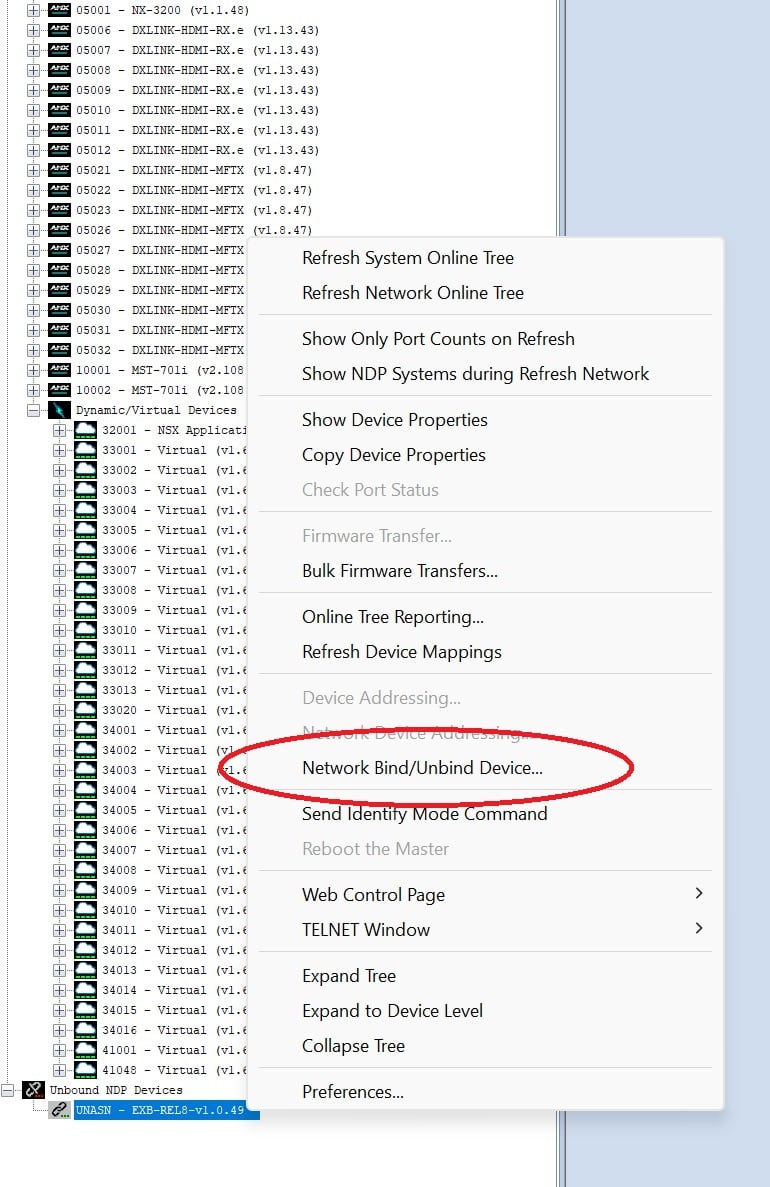770x1187 pixels.
Task: Click the AMX icon beside device 05021
Action: click(59, 170)
